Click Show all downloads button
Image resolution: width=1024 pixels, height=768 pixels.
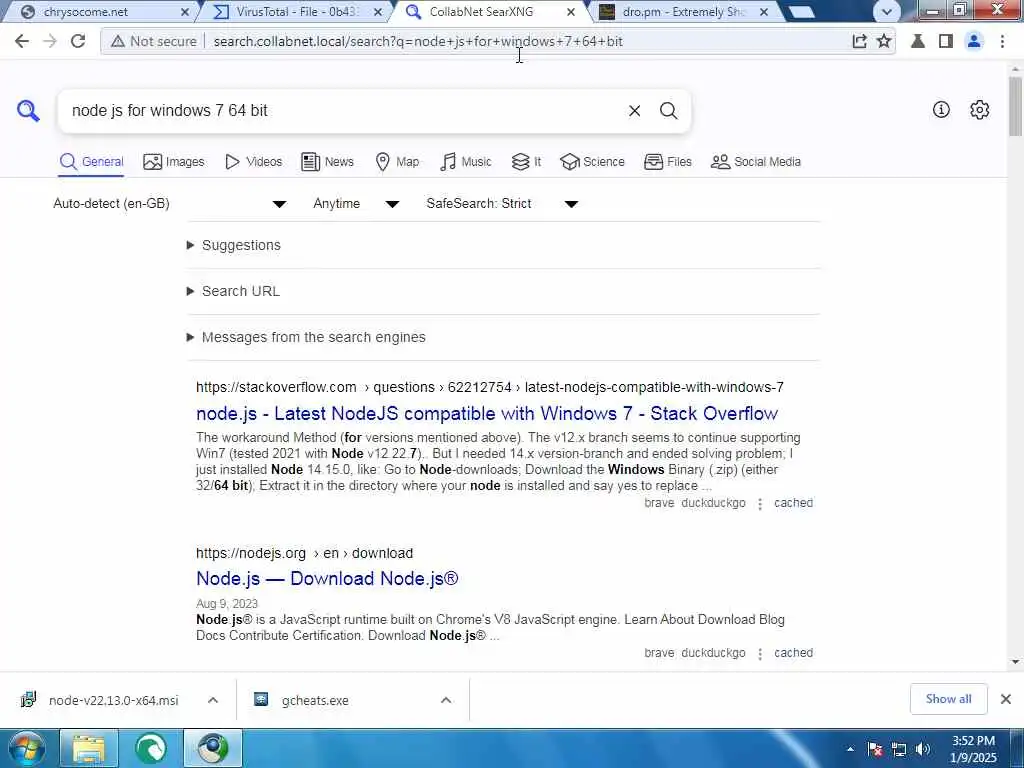(948, 699)
